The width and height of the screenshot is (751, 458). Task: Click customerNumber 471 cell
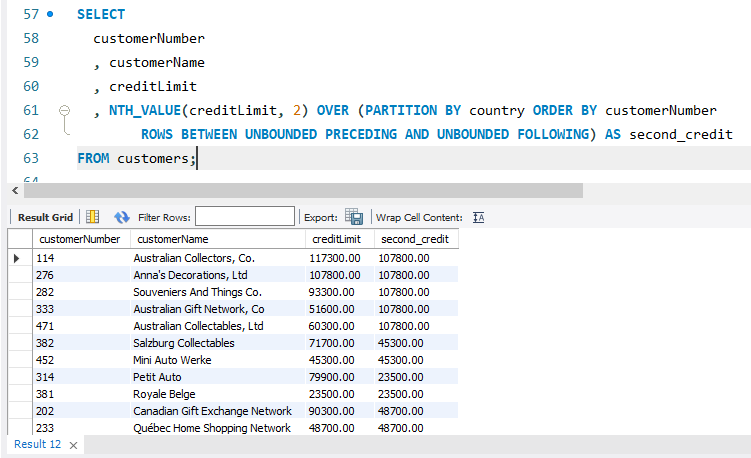pyautogui.click(x=81, y=326)
